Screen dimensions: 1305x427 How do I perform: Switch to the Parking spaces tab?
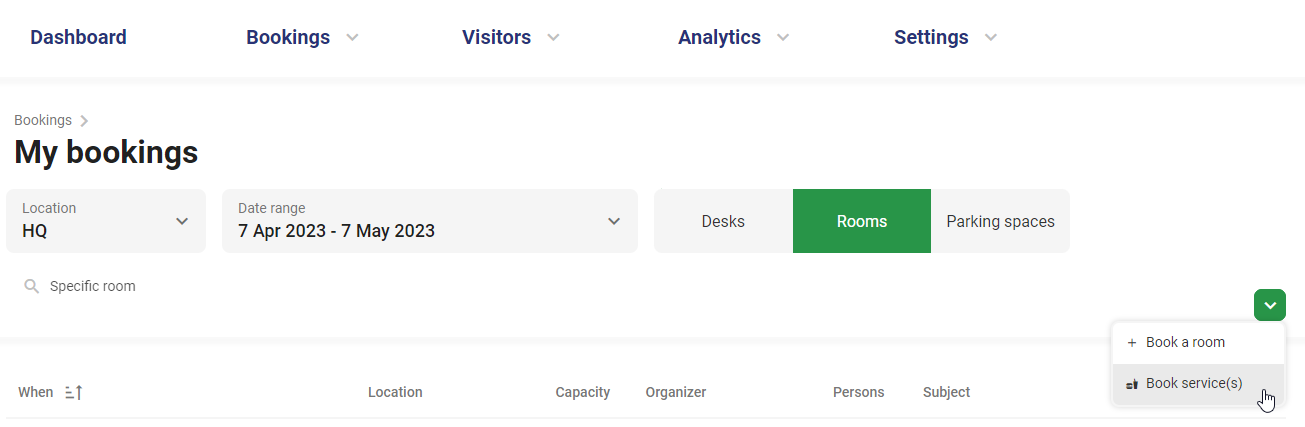1000,221
